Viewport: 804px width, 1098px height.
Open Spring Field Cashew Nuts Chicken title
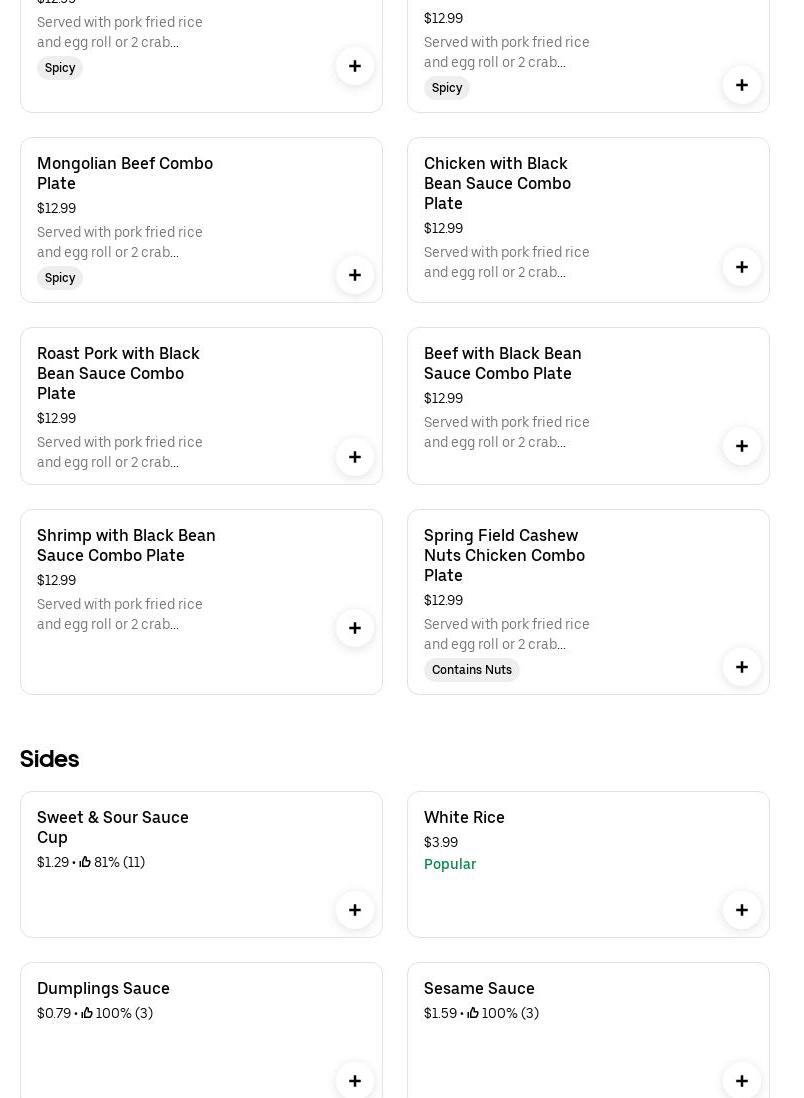point(504,555)
